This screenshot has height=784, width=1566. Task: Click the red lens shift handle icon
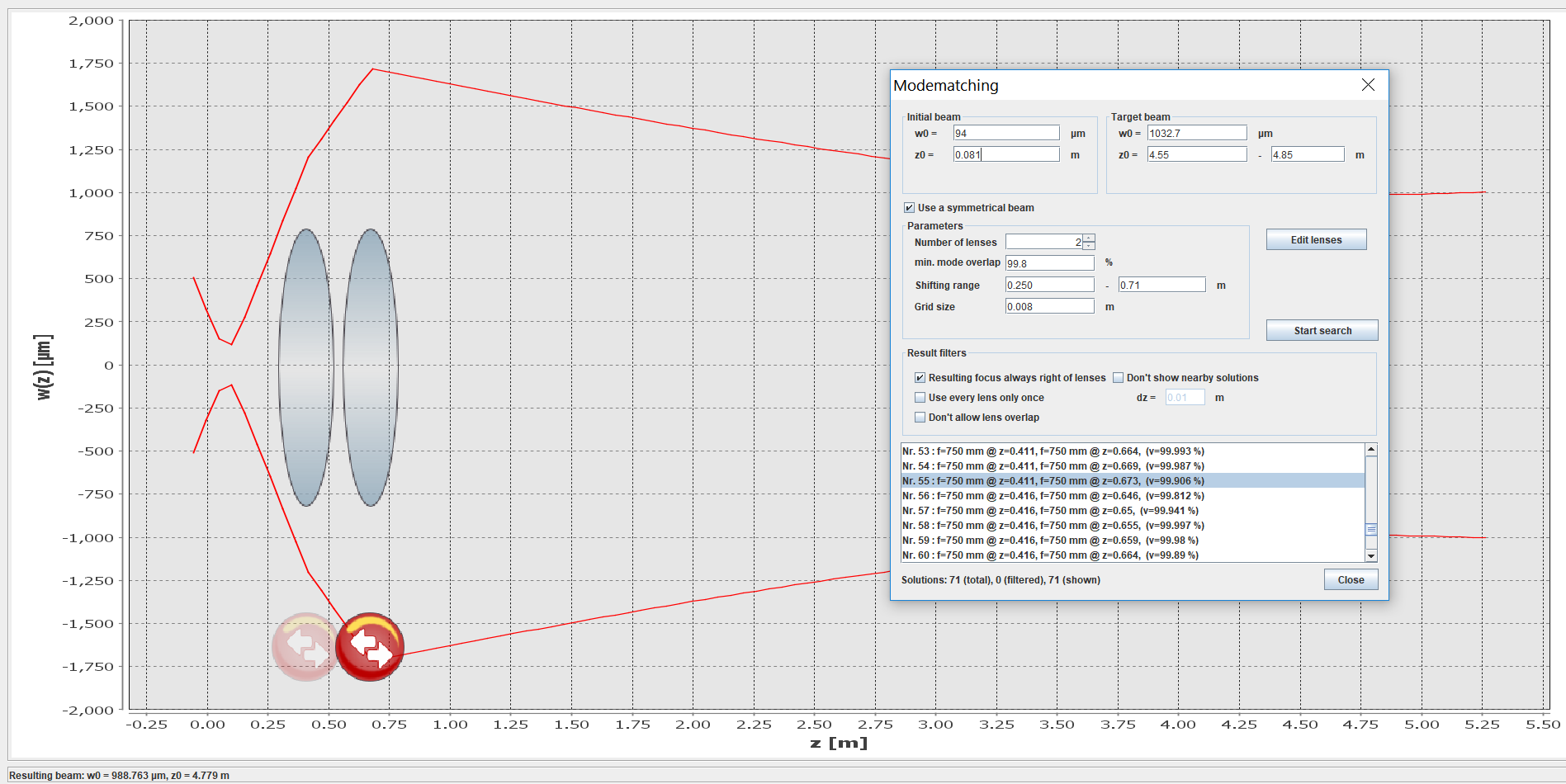tap(370, 647)
